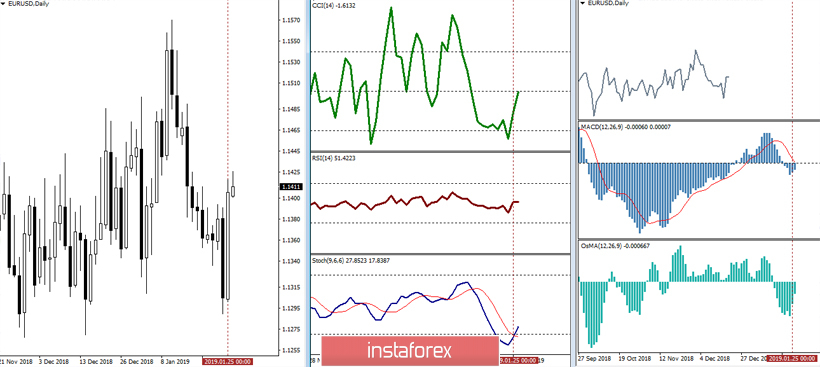Screen dimensions: 820x367
Task: Click the 1.1275 price level label
Action: (x=290, y=329)
